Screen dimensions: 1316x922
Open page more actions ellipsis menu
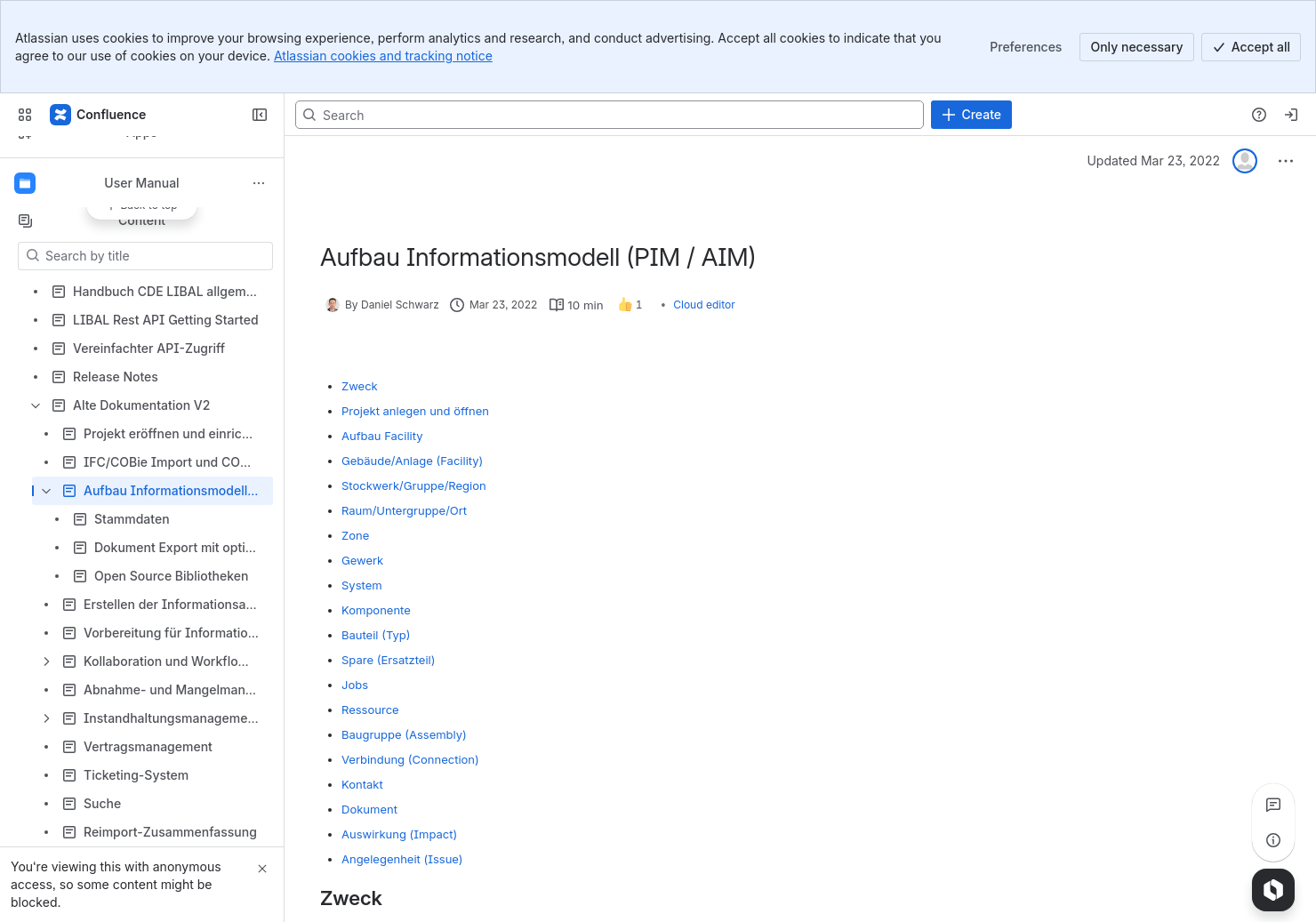coord(1286,161)
